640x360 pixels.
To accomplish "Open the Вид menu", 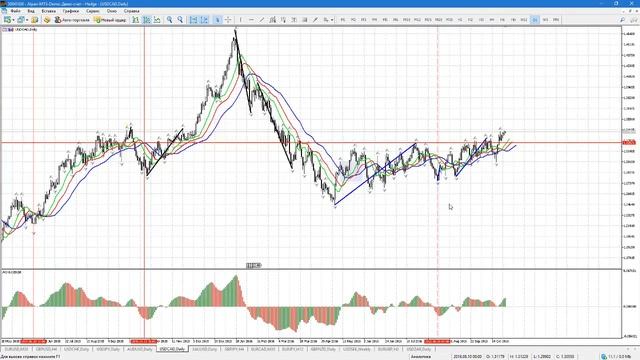I will point(31,11).
